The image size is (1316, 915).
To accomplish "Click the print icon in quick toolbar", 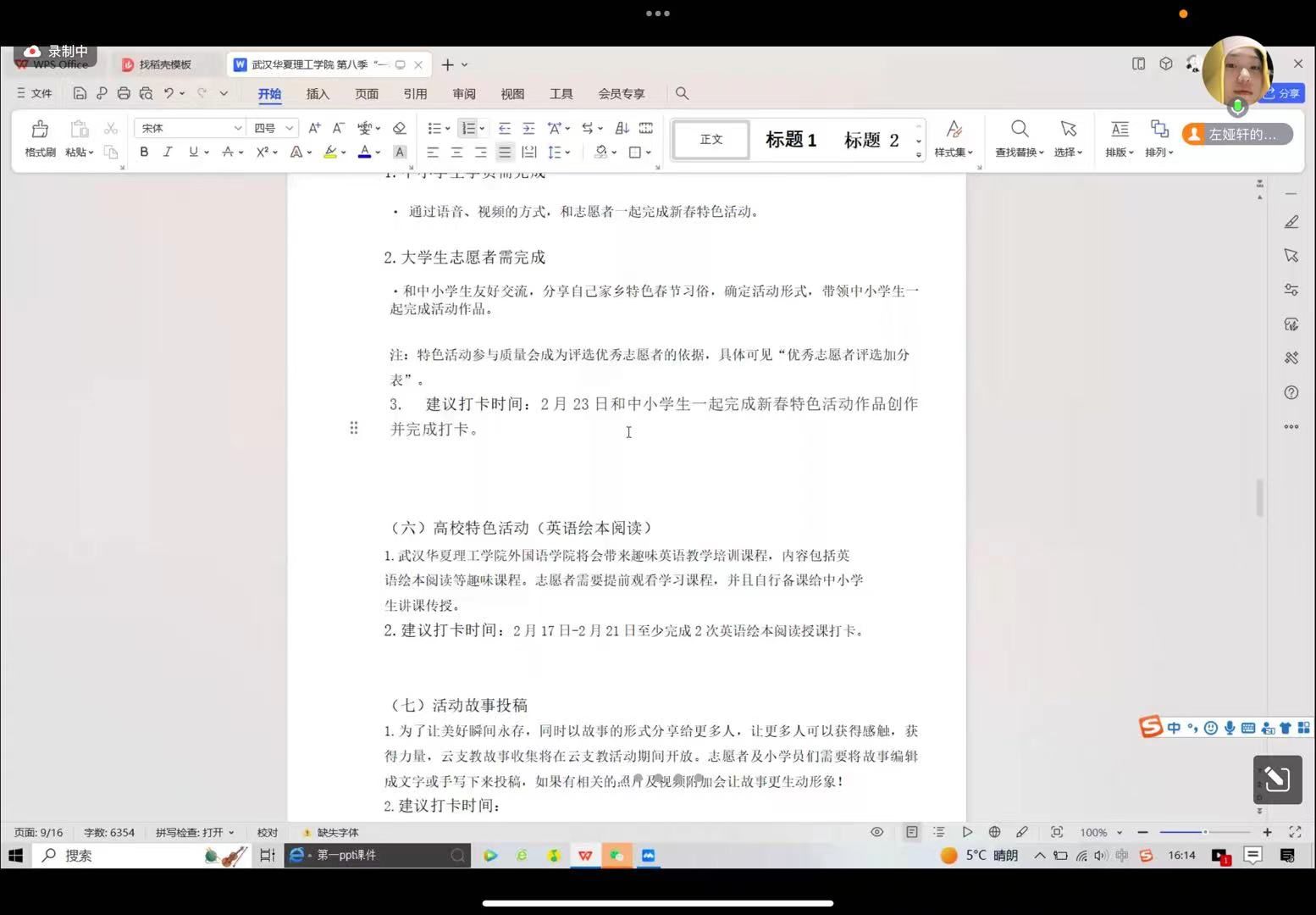I will pos(124,93).
